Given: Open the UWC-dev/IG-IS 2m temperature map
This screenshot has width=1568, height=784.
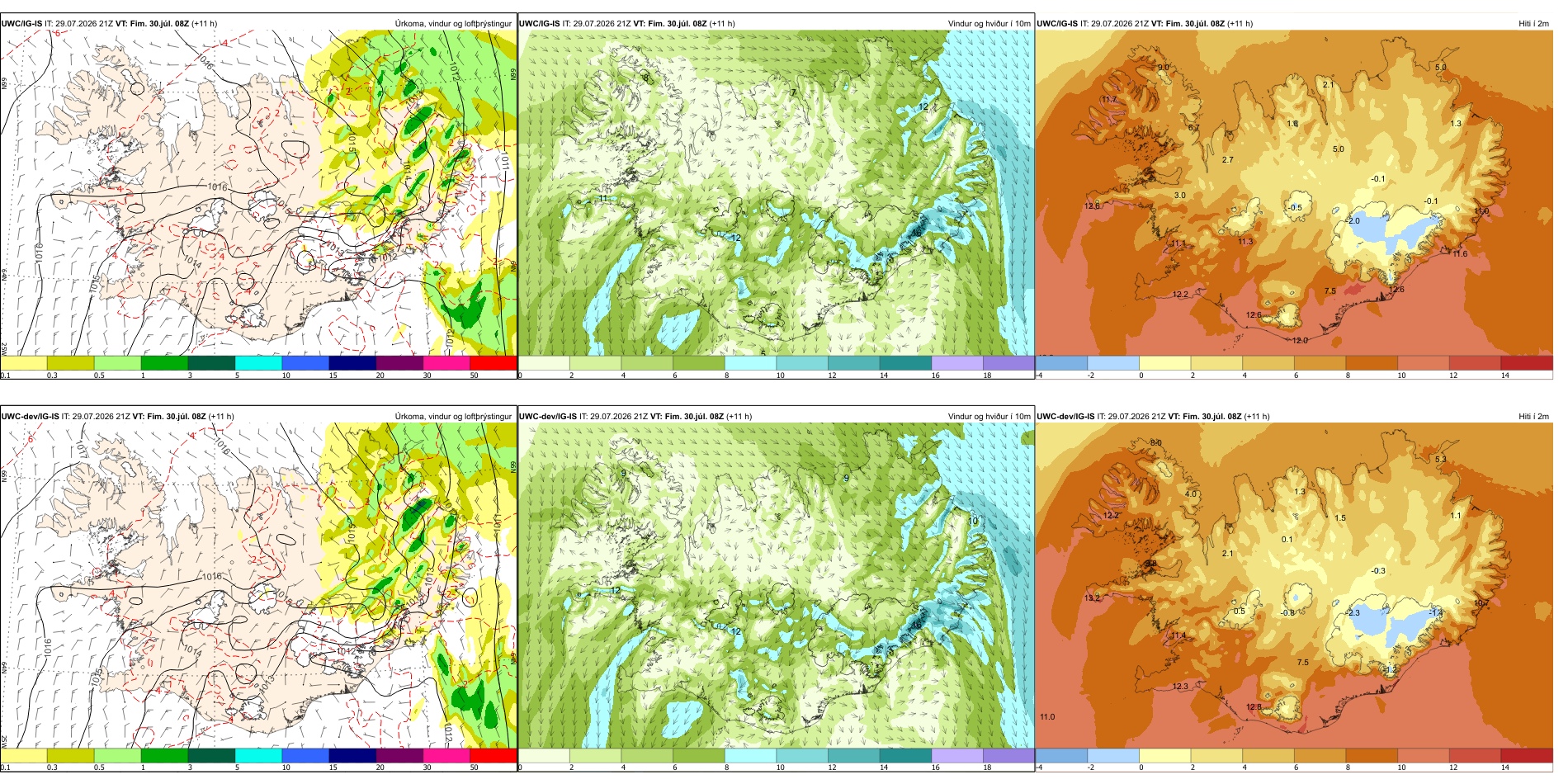Looking at the screenshot, I should [1294, 586].
